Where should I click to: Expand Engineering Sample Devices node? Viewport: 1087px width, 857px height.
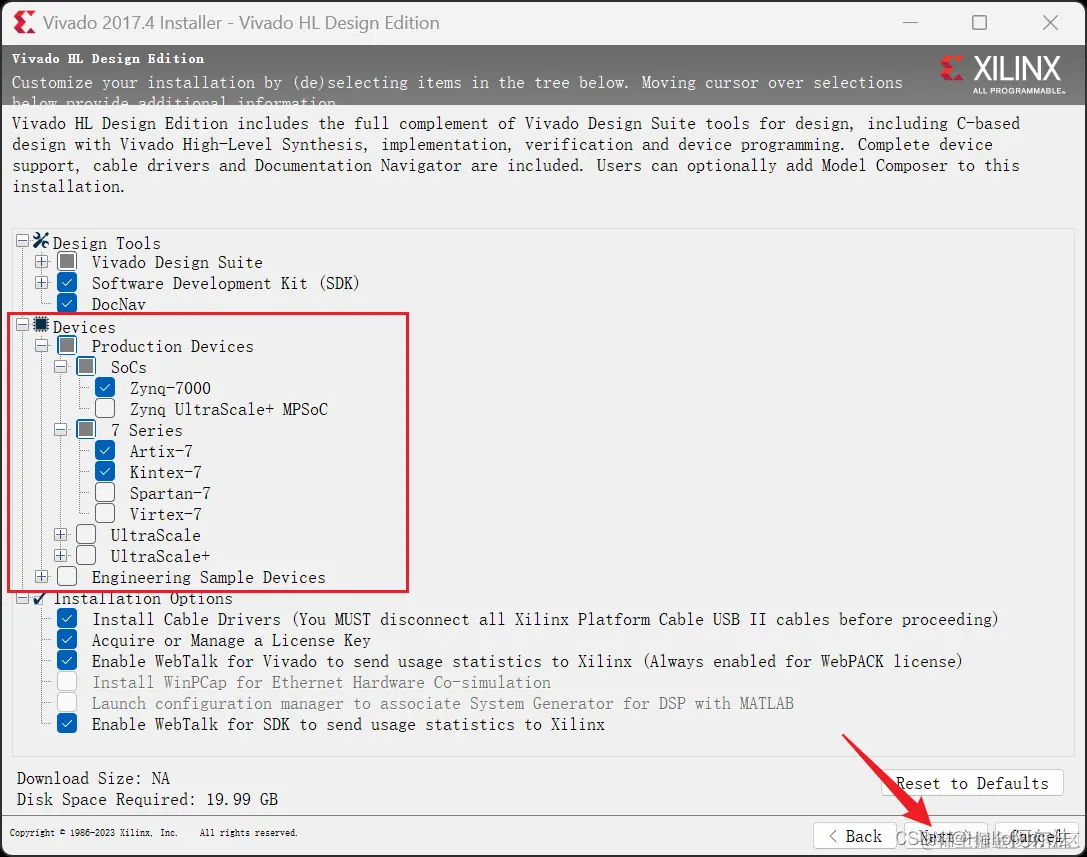(x=42, y=576)
